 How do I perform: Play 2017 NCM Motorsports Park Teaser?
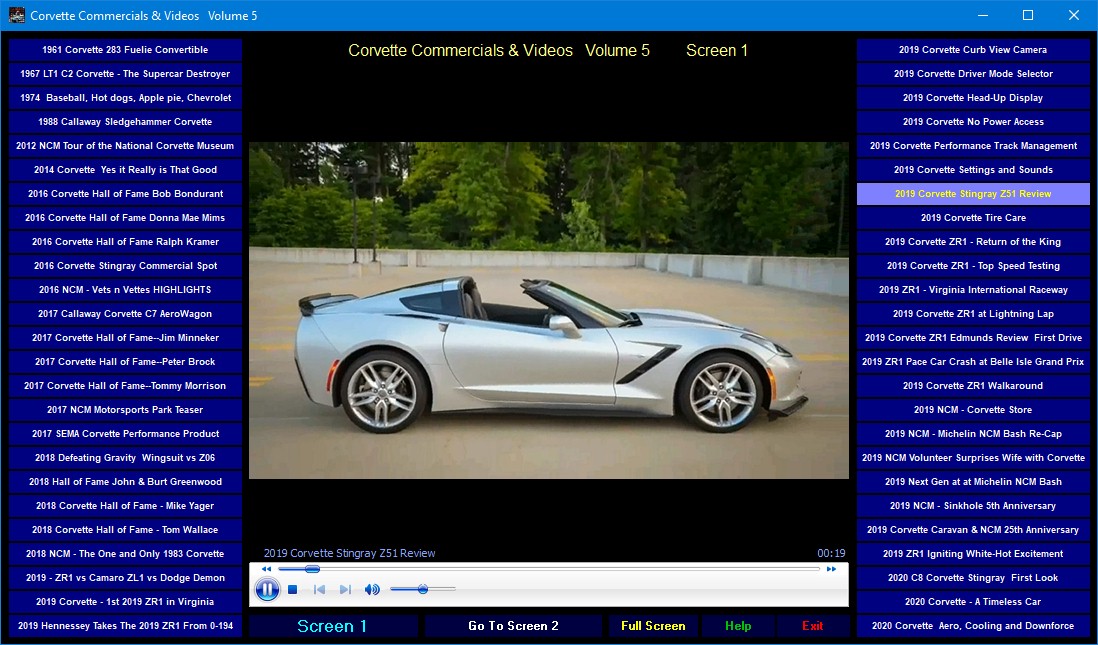(125, 410)
